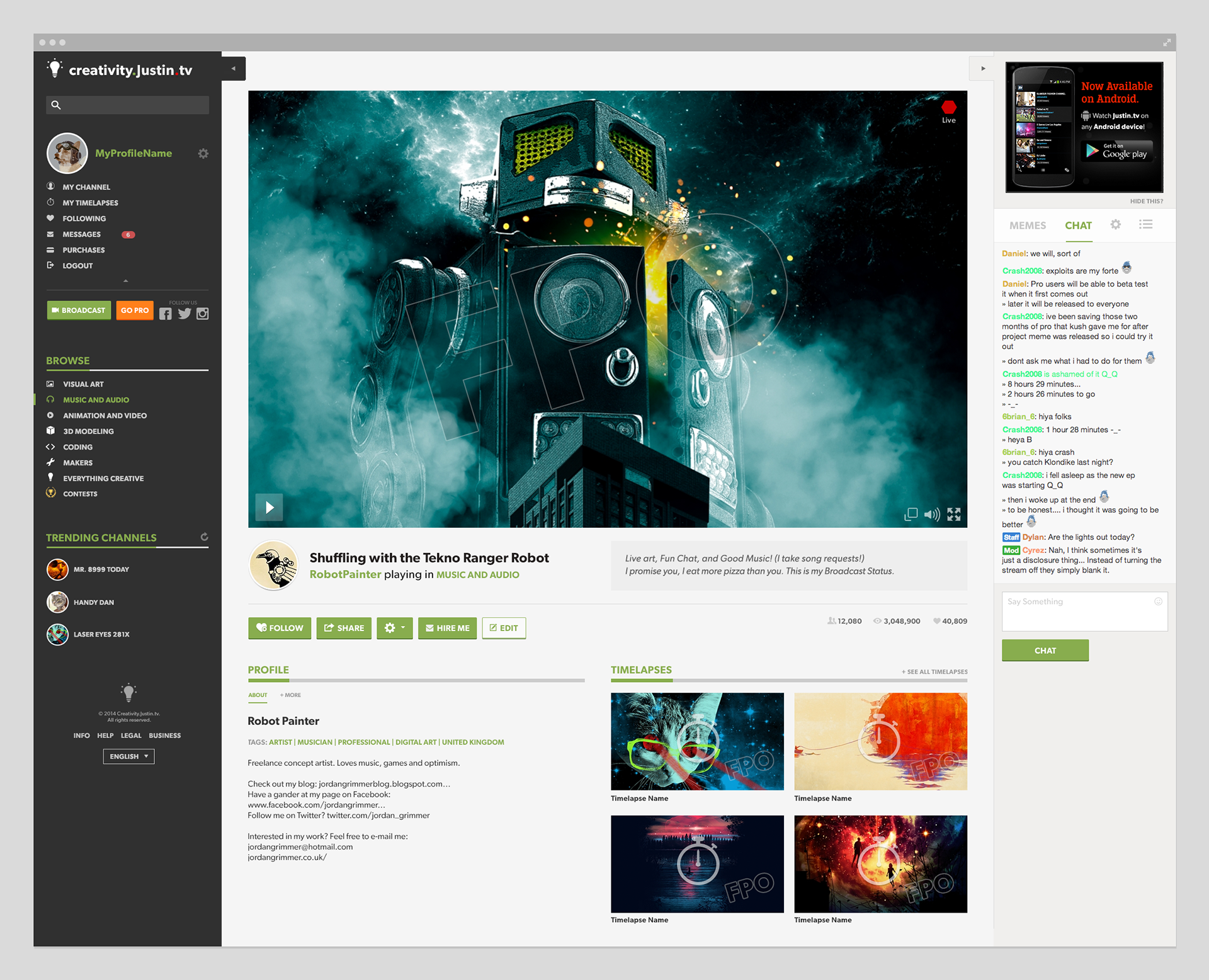Collapse the profile menu caret
This screenshot has height=980, width=1209.
[x=125, y=281]
